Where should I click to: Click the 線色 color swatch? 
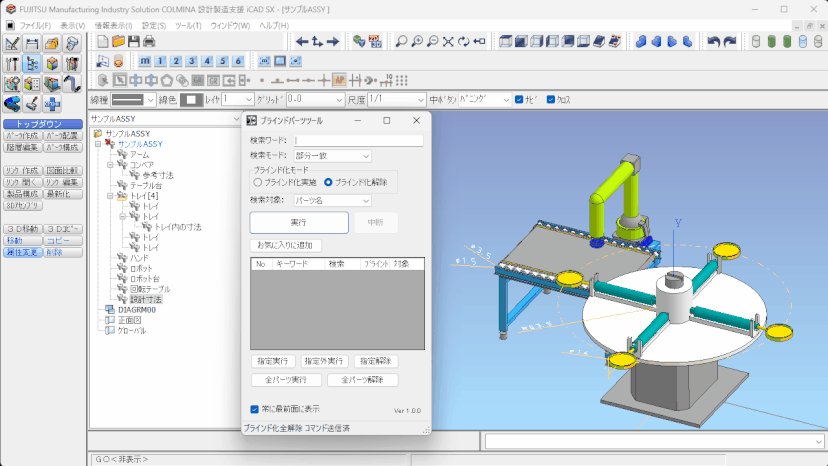click(x=192, y=100)
